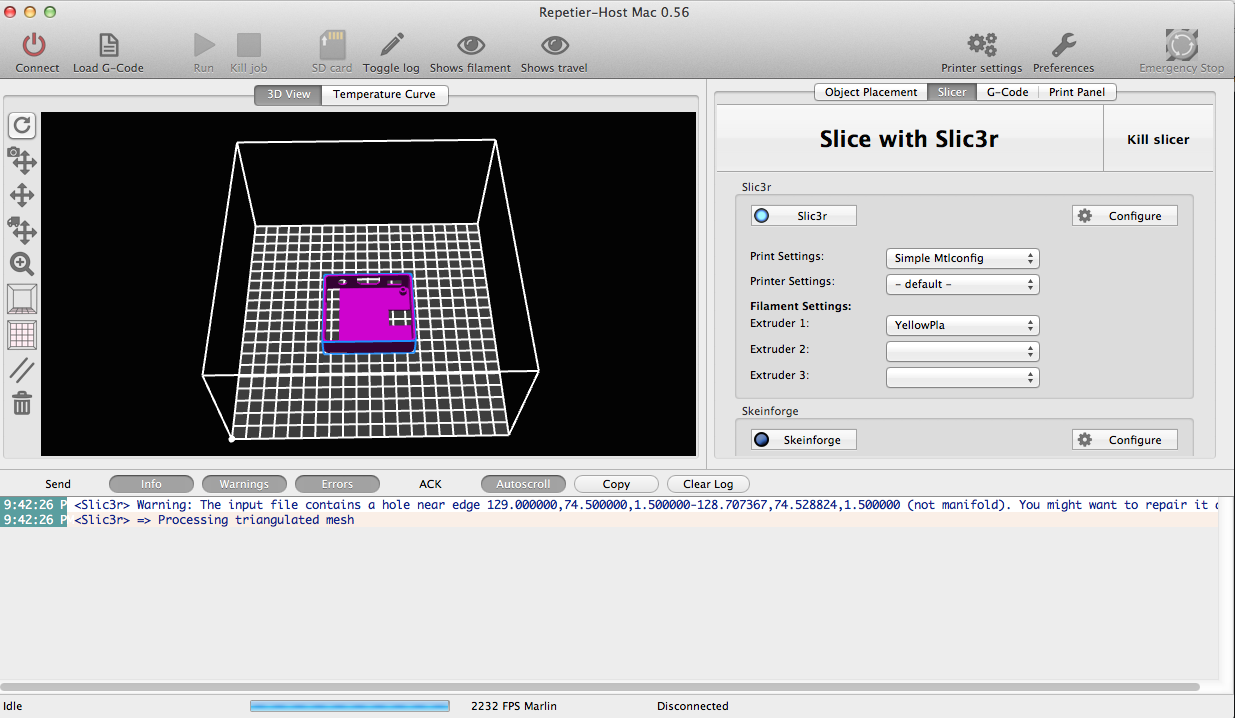Image resolution: width=1235 pixels, height=718 pixels.
Task: Click the trash delete object icon
Action: point(22,403)
